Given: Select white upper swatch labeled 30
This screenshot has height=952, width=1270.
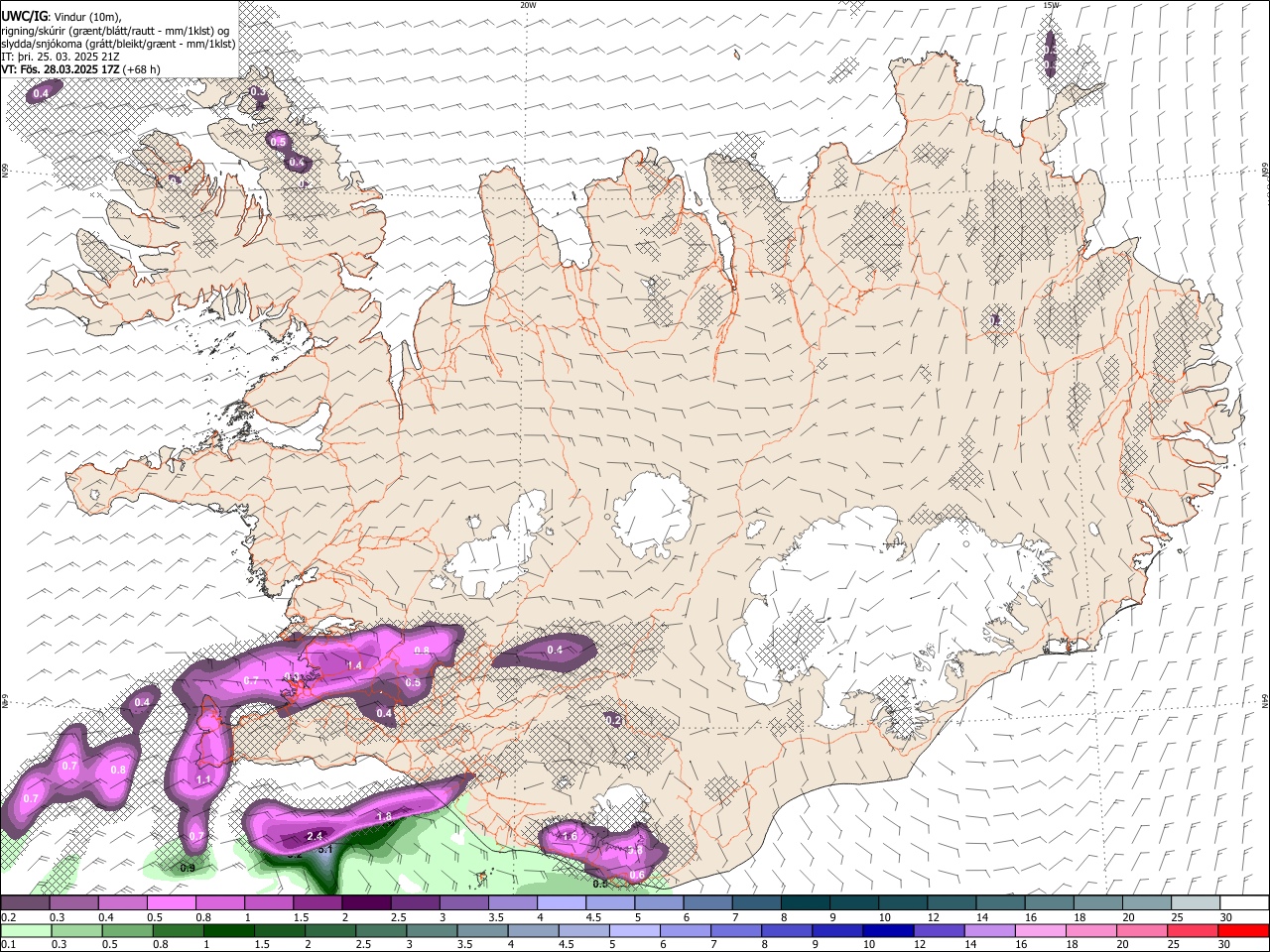Looking at the screenshot, I should coord(1243,903).
